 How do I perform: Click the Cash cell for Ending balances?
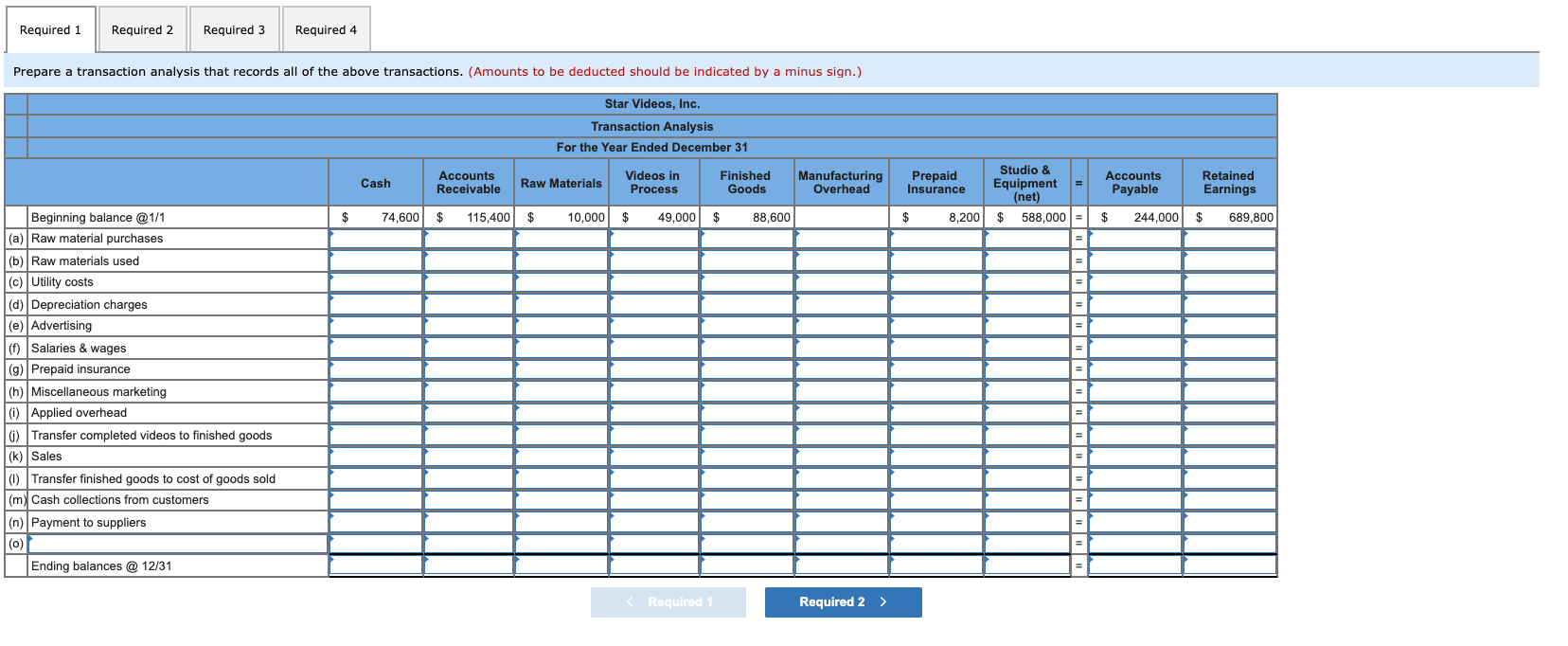coord(376,565)
